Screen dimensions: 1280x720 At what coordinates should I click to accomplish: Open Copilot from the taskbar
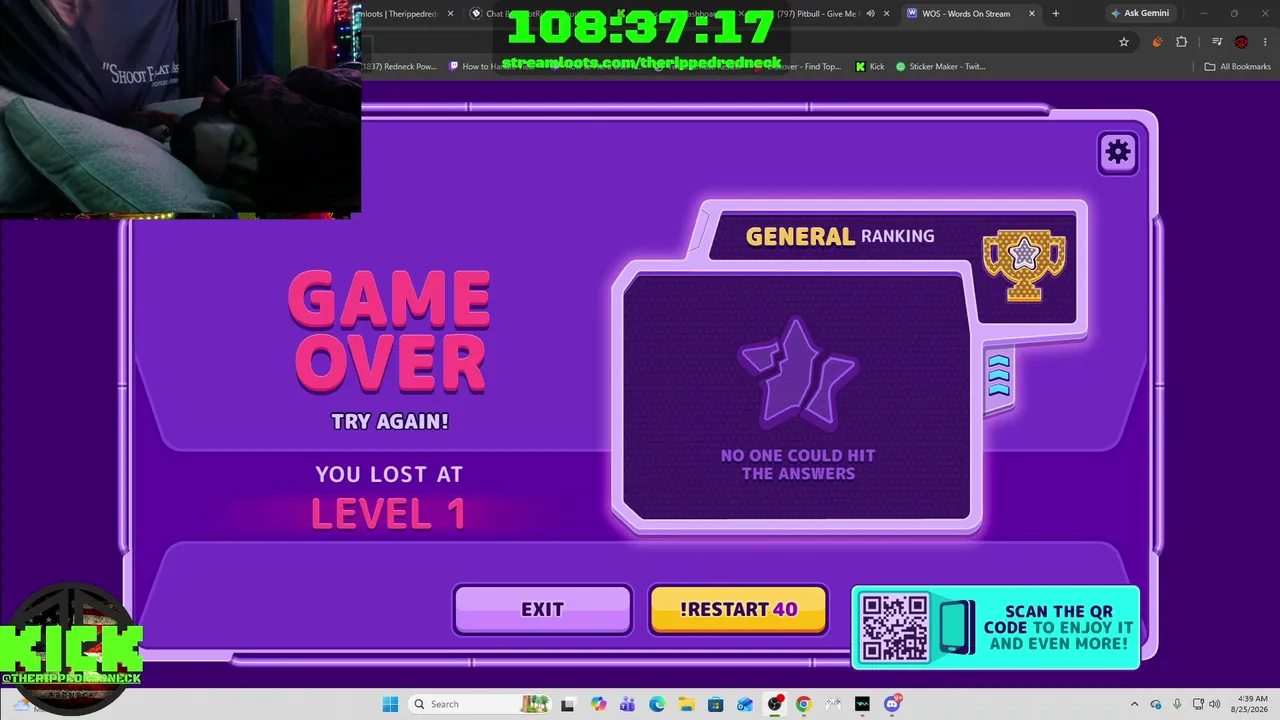[598, 704]
